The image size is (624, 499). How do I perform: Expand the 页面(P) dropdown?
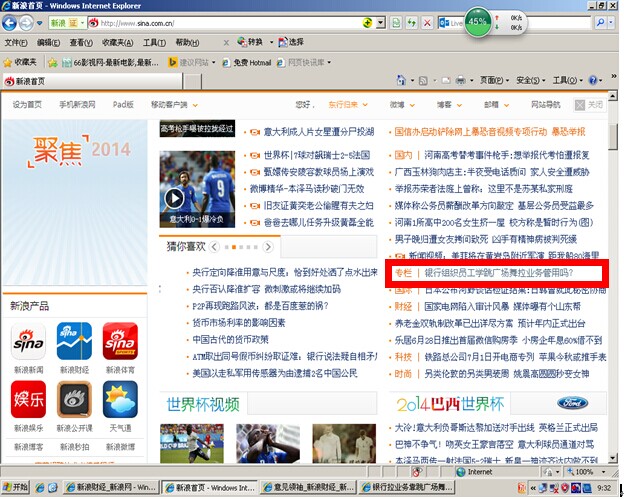[494, 80]
